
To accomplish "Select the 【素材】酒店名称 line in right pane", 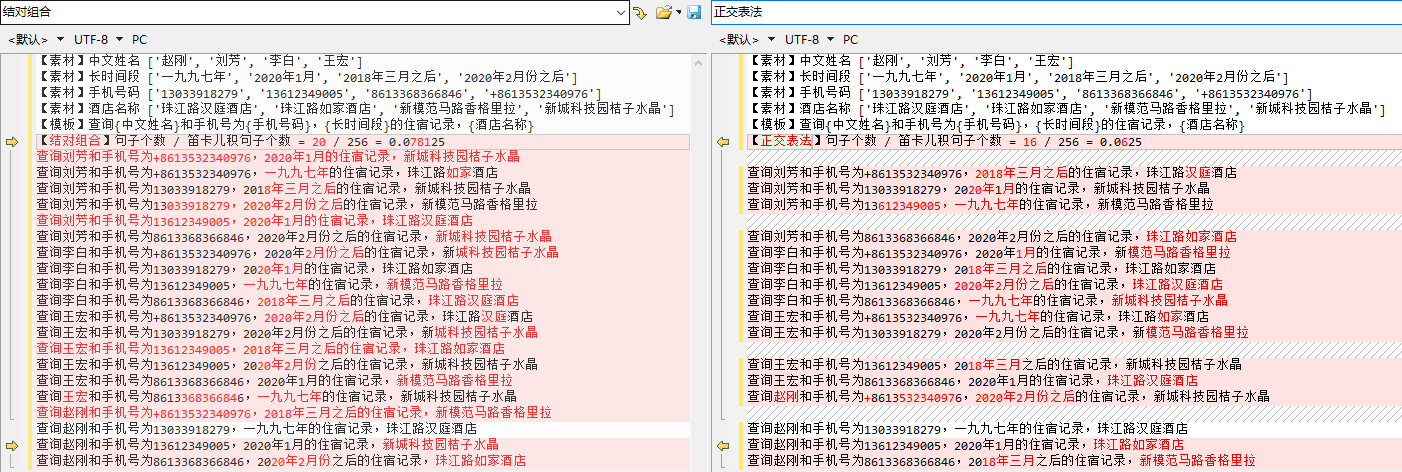I will tap(1067, 109).
